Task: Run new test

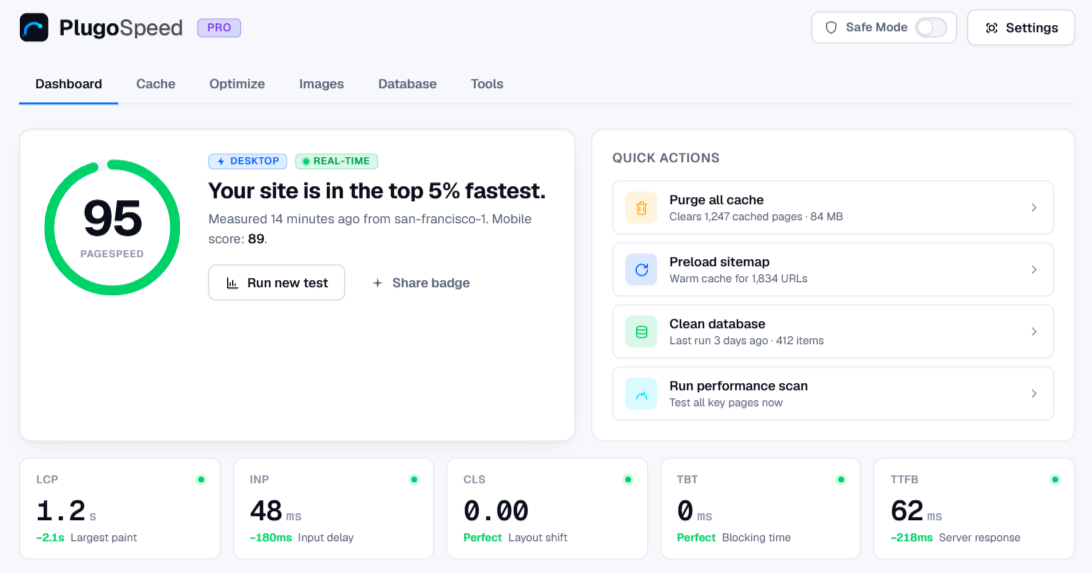Action: pos(276,283)
